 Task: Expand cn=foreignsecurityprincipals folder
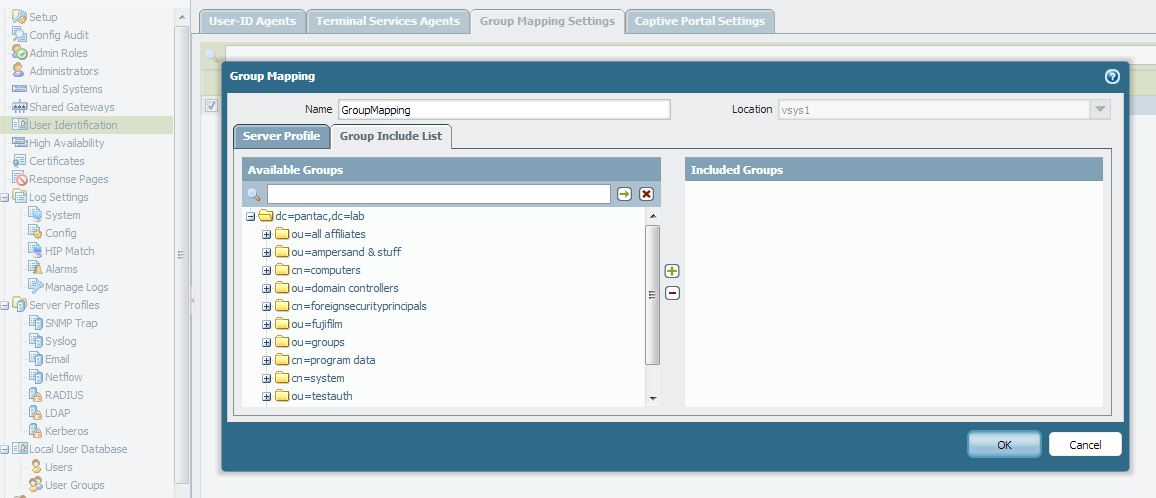tap(267, 306)
